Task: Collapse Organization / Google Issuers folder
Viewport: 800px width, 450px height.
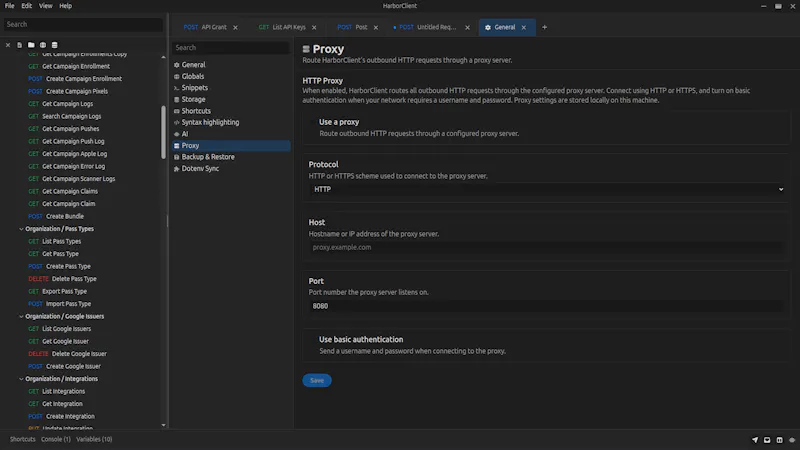Action: pos(21,316)
